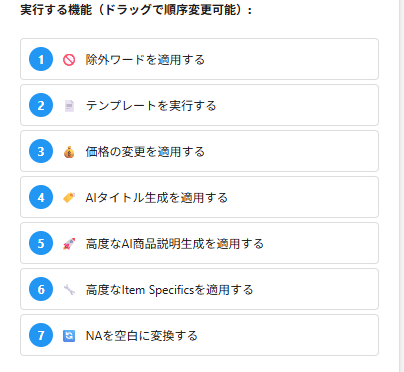Click the document icon beside テンプレートを実行する
This screenshot has width=404, height=372.
(x=69, y=106)
